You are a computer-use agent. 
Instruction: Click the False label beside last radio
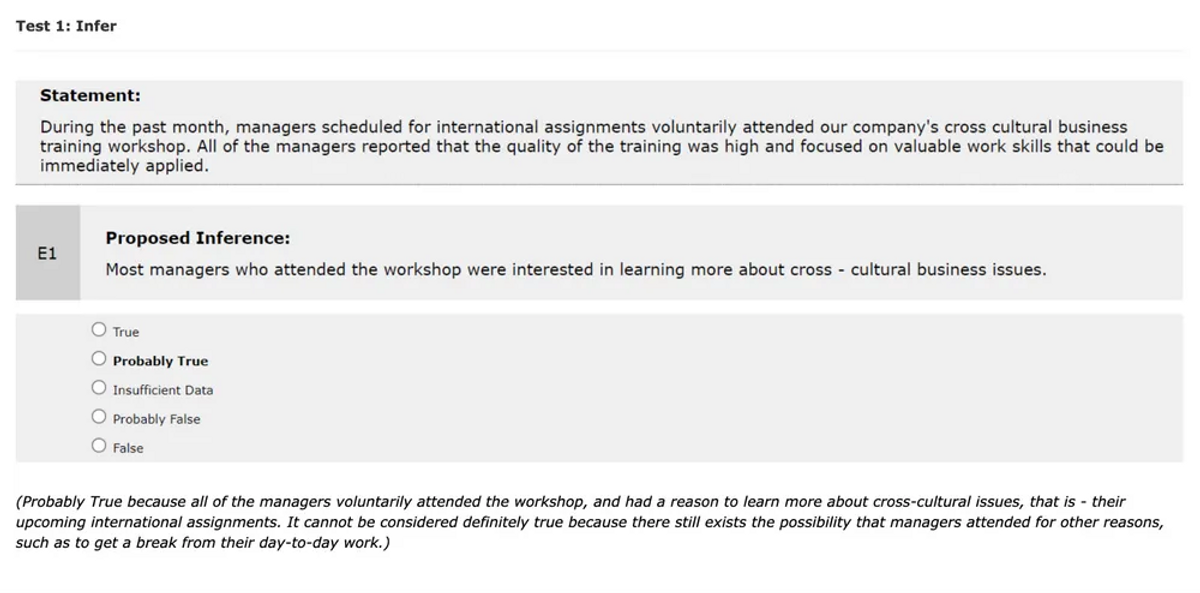coord(128,448)
